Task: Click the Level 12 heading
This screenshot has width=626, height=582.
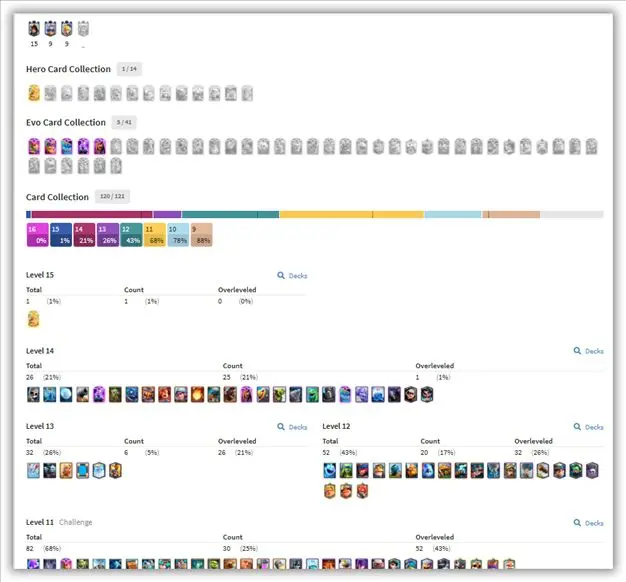Action: [336, 426]
